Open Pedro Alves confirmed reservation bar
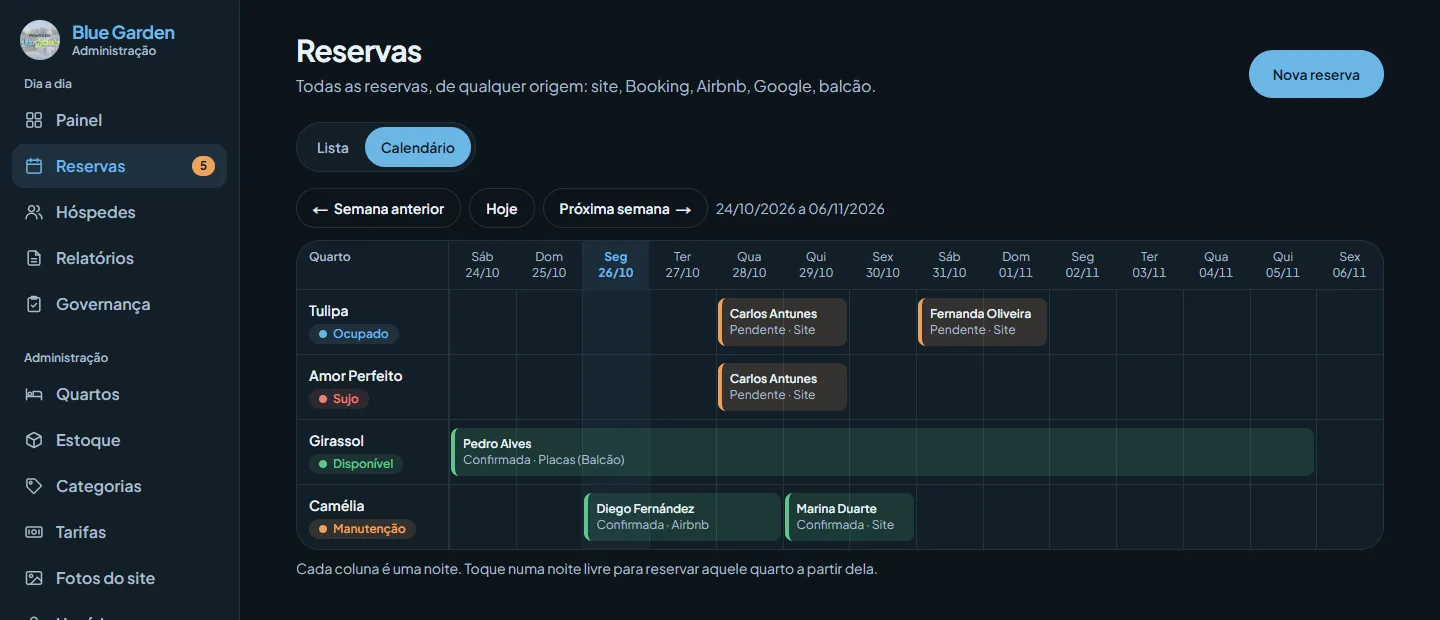The width and height of the screenshot is (1440, 620). pyautogui.click(x=883, y=452)
